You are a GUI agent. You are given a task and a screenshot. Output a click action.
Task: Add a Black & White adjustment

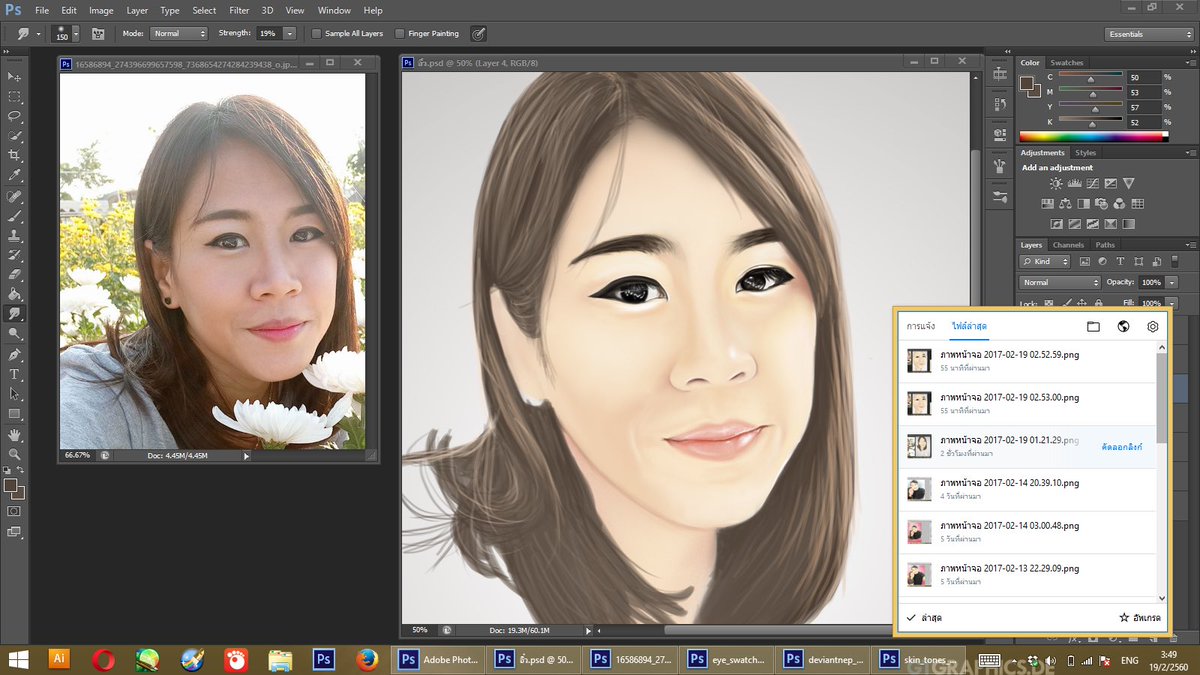[1084, 204]
